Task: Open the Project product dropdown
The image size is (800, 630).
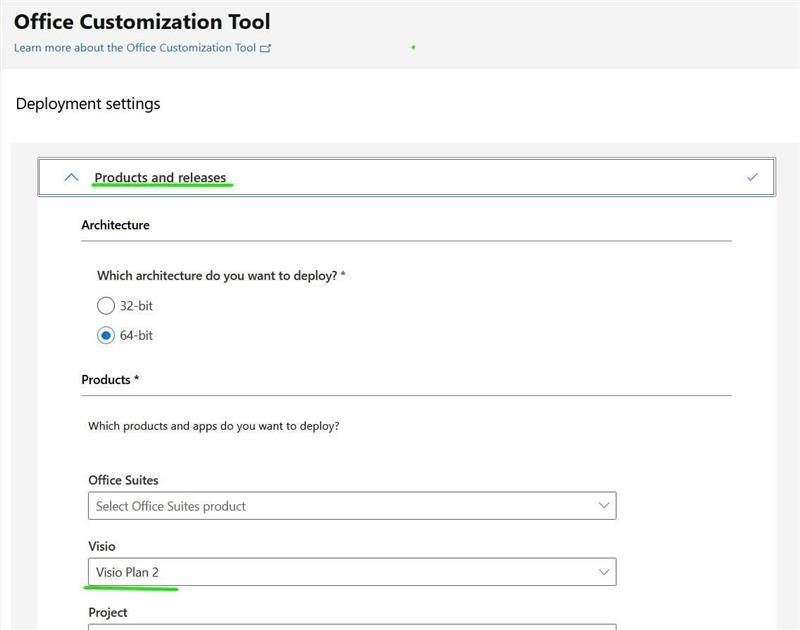Action: click(x=352, y=627)
